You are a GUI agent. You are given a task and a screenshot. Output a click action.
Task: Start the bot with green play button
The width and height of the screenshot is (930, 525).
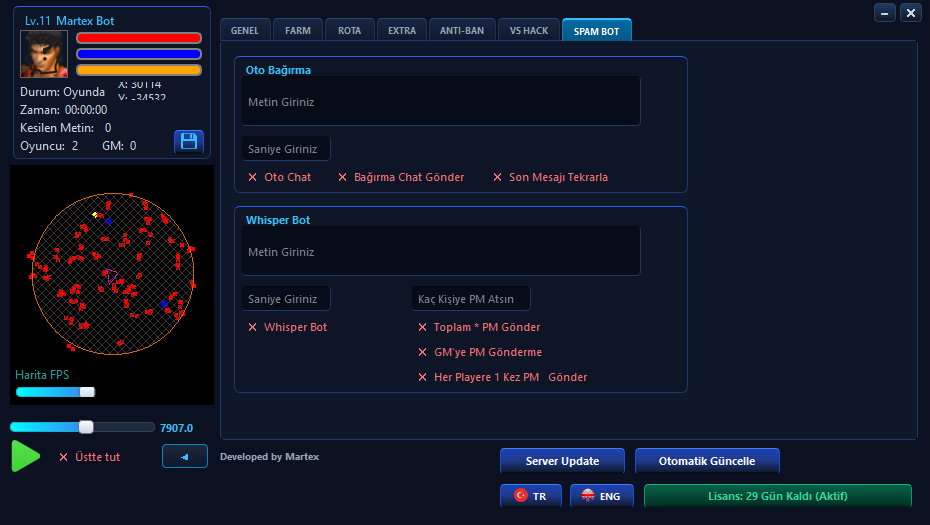click(x=26, y=456)
